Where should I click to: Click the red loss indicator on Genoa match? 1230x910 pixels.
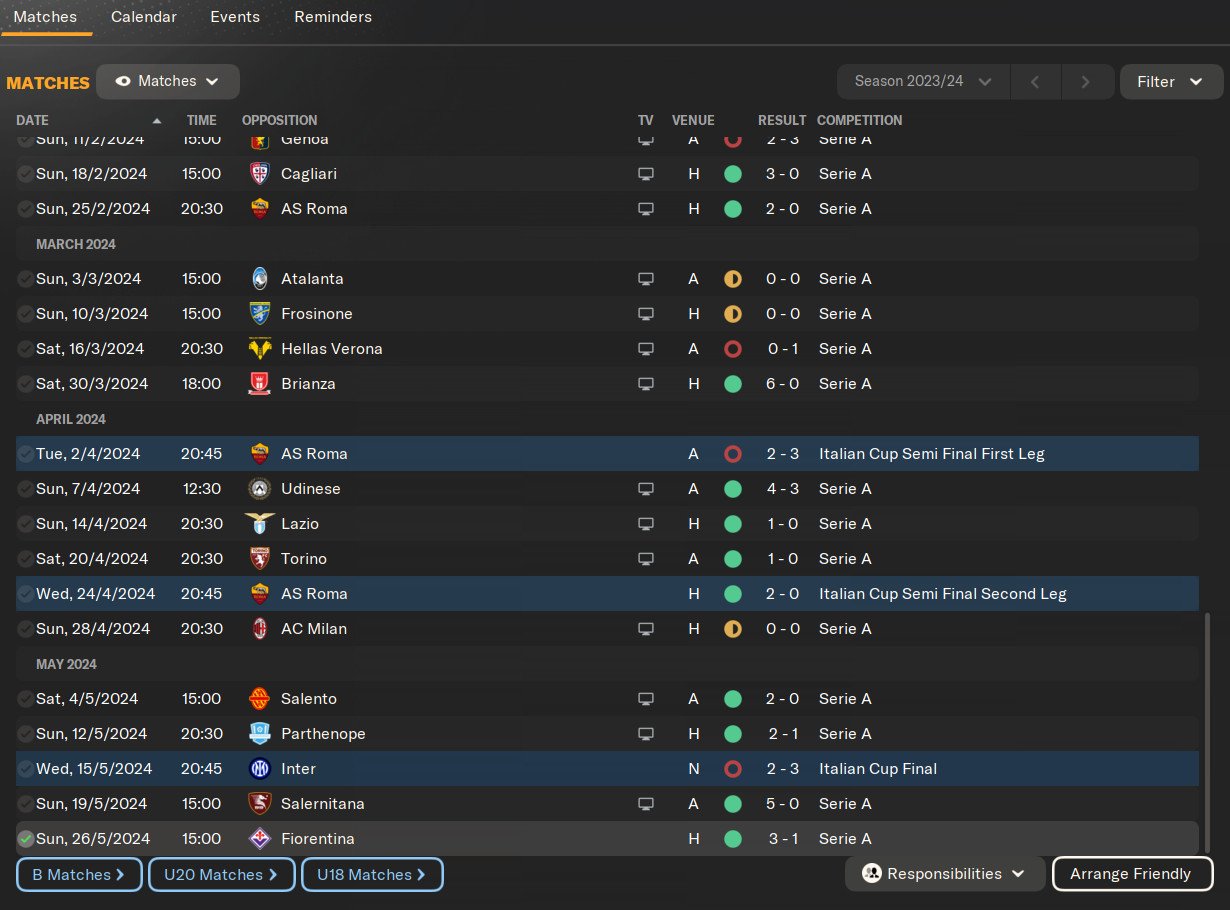coord(732,140)
